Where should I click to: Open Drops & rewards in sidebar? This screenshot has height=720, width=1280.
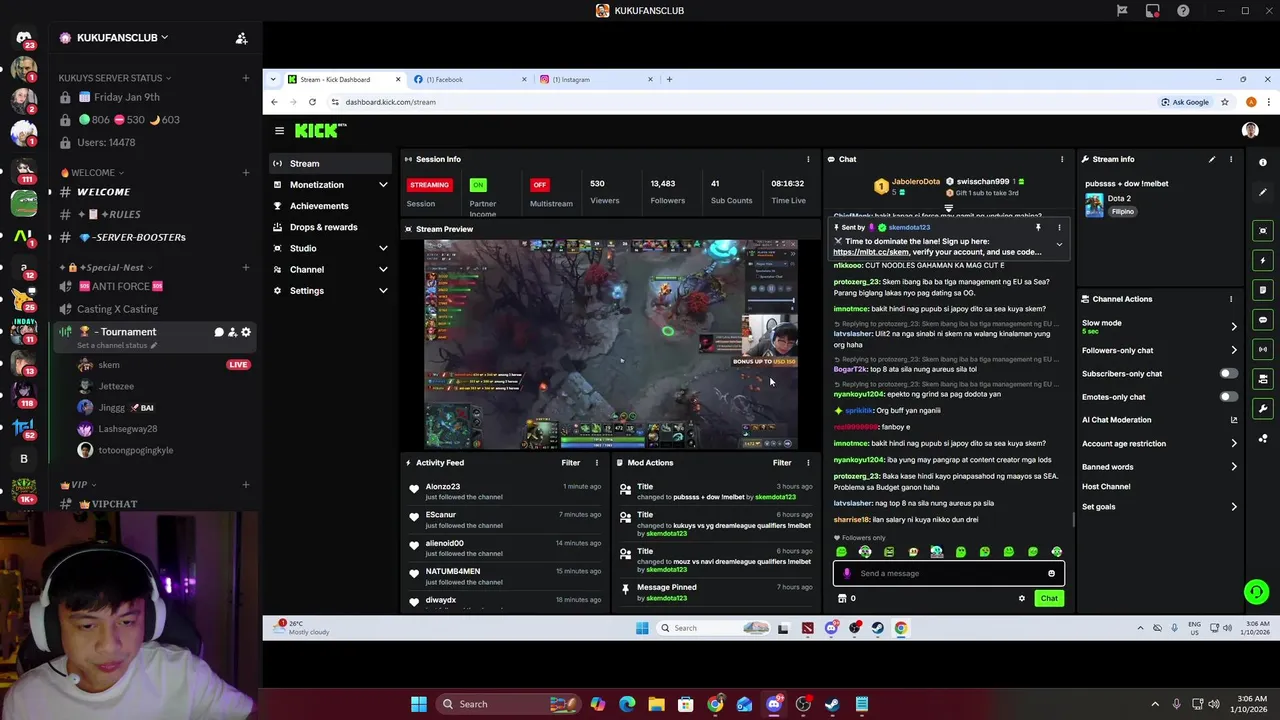pyautogui.click(x=330, y=227)
